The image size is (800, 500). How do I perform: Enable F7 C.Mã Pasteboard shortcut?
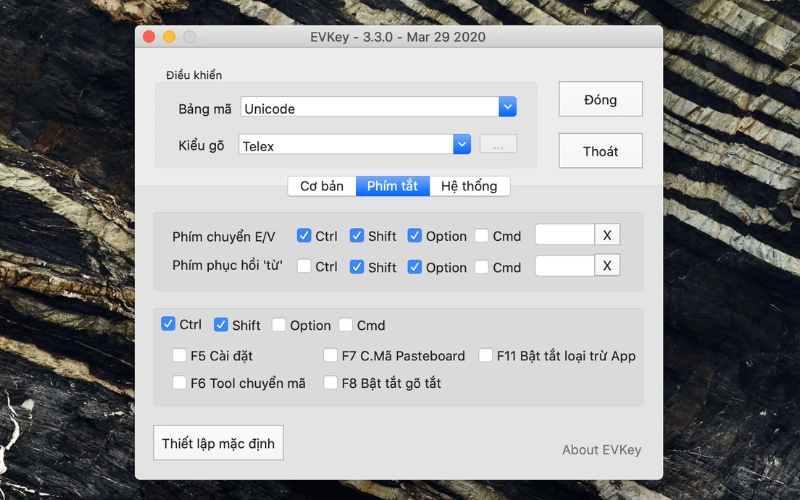(331, 355)
